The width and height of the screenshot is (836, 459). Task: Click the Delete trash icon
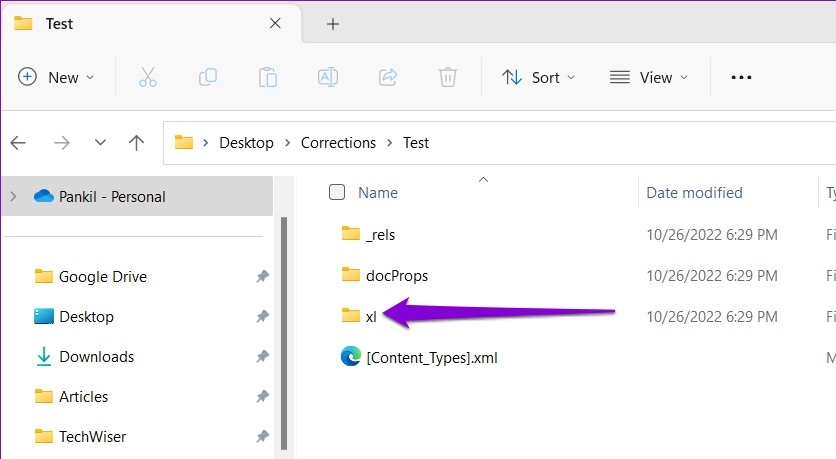(x=447, y=77)
